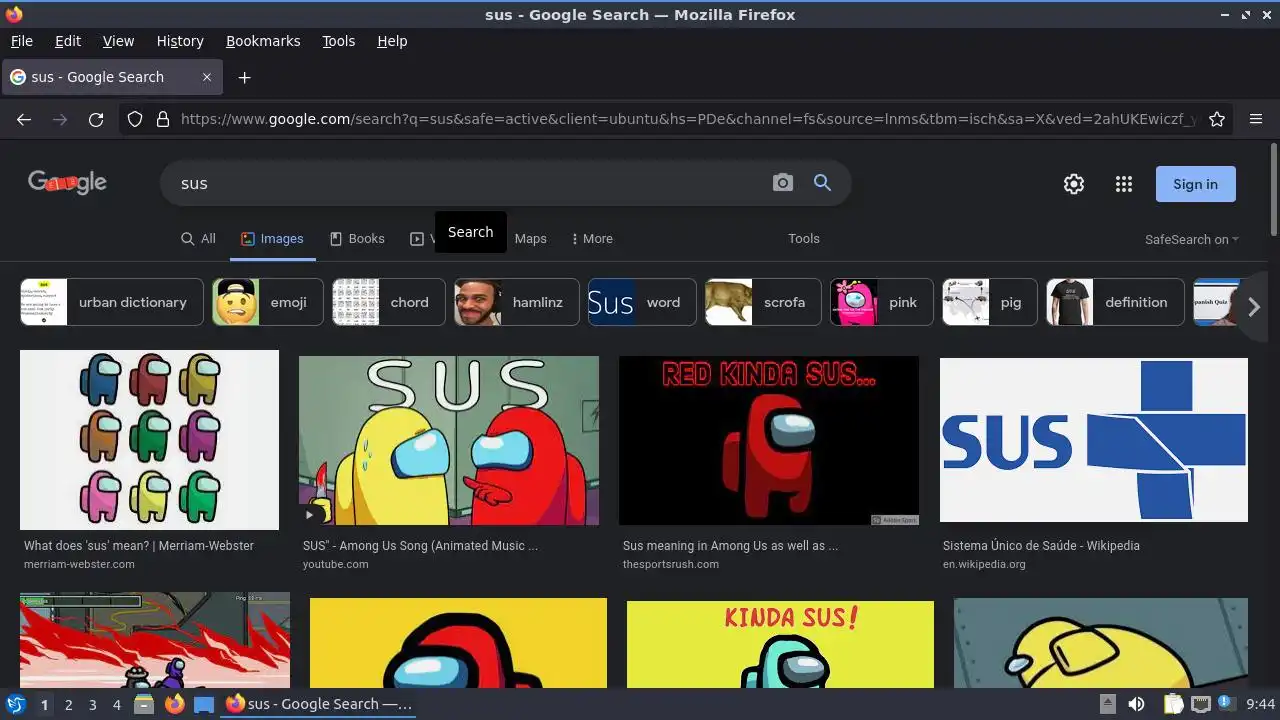This screenshot has width=1280, height=720.
Task: Click the URL address bar
Action: click(688, 119)
